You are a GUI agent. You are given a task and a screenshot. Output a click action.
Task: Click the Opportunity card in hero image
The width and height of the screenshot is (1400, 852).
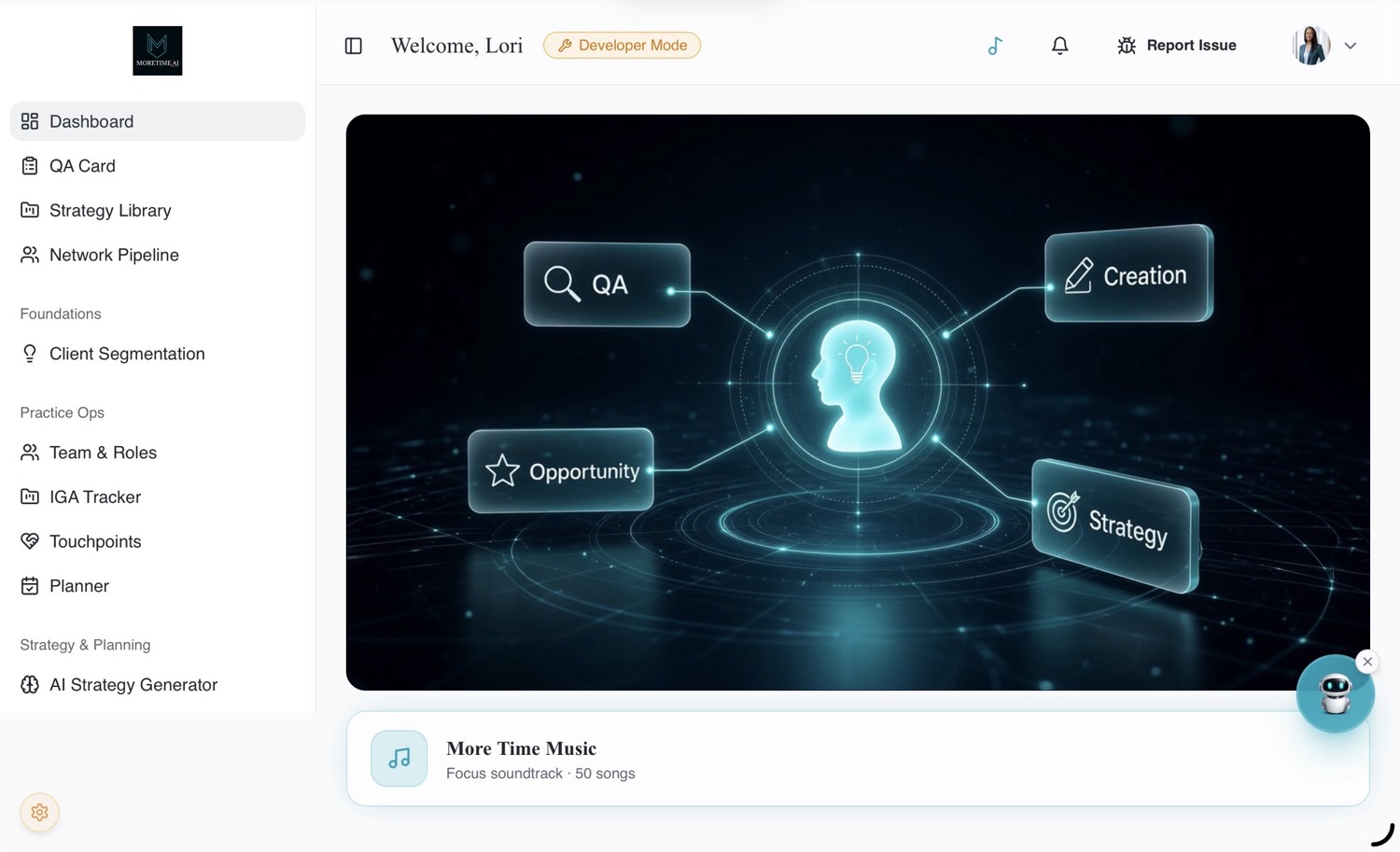coord(561,470)
